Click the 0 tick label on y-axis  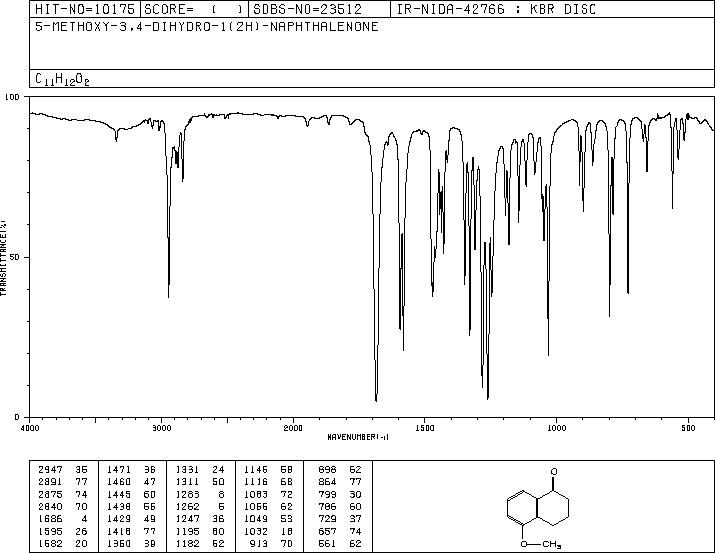17,417
